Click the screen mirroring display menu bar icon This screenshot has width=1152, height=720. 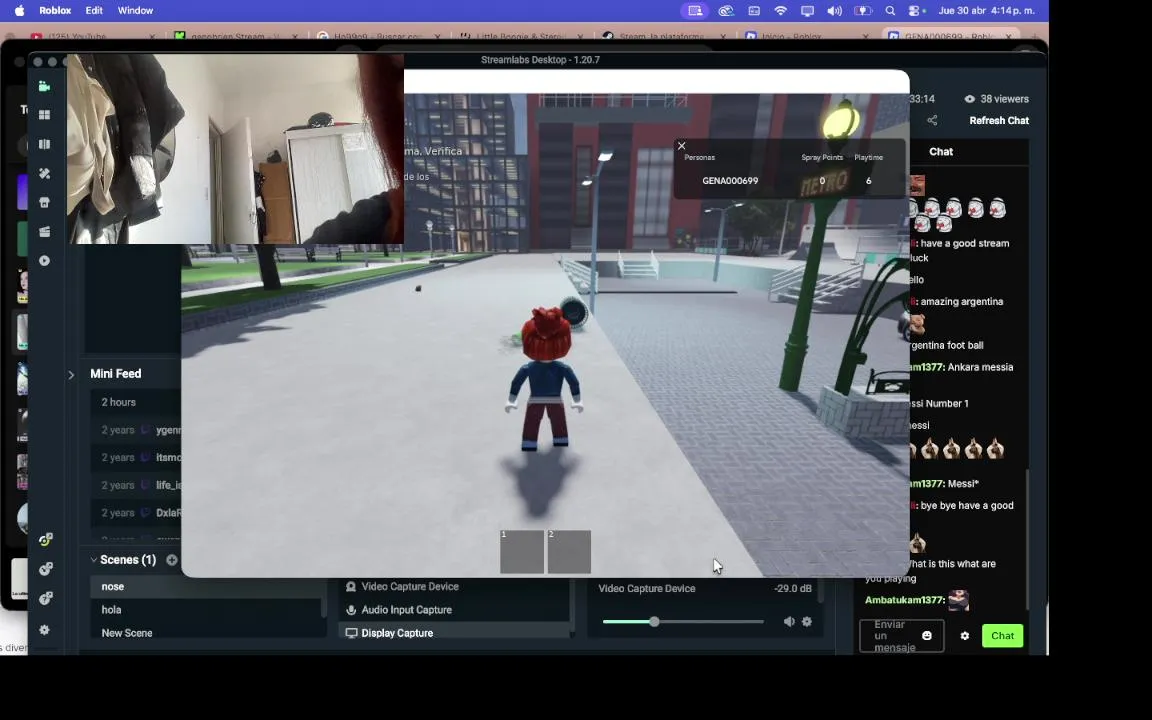[x=807, y=10]
